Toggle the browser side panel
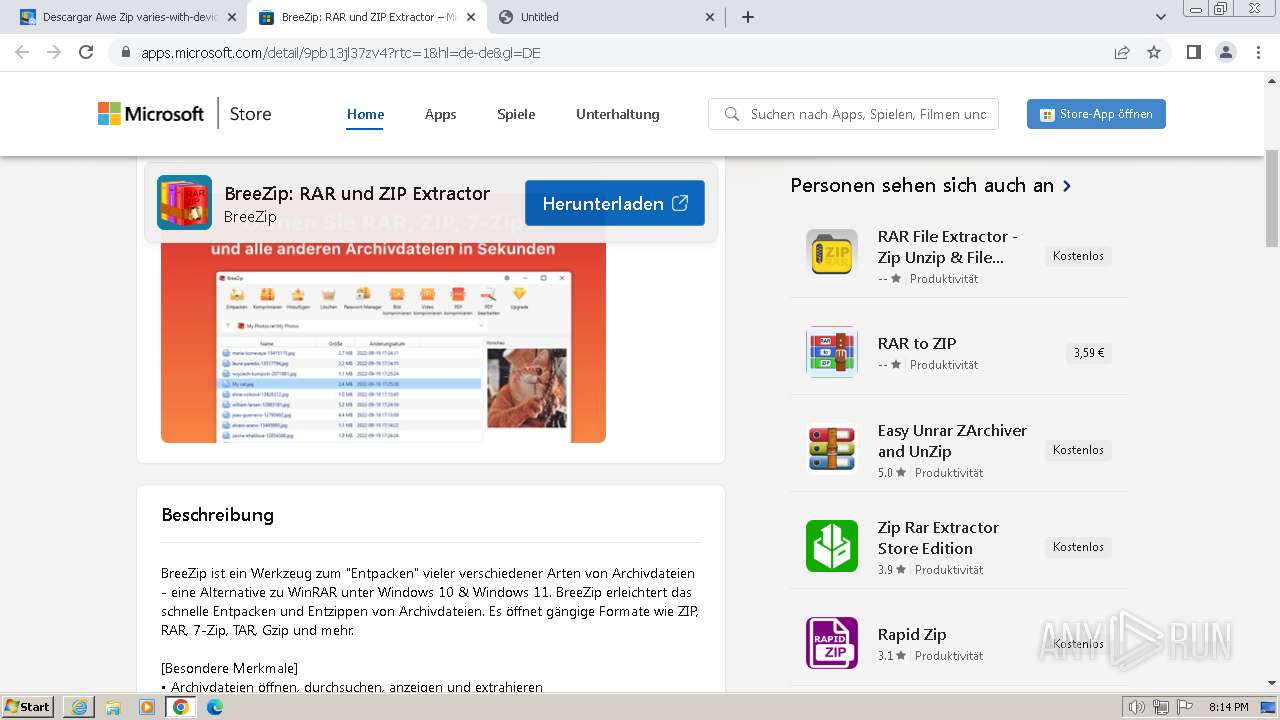 [1193, 52]
